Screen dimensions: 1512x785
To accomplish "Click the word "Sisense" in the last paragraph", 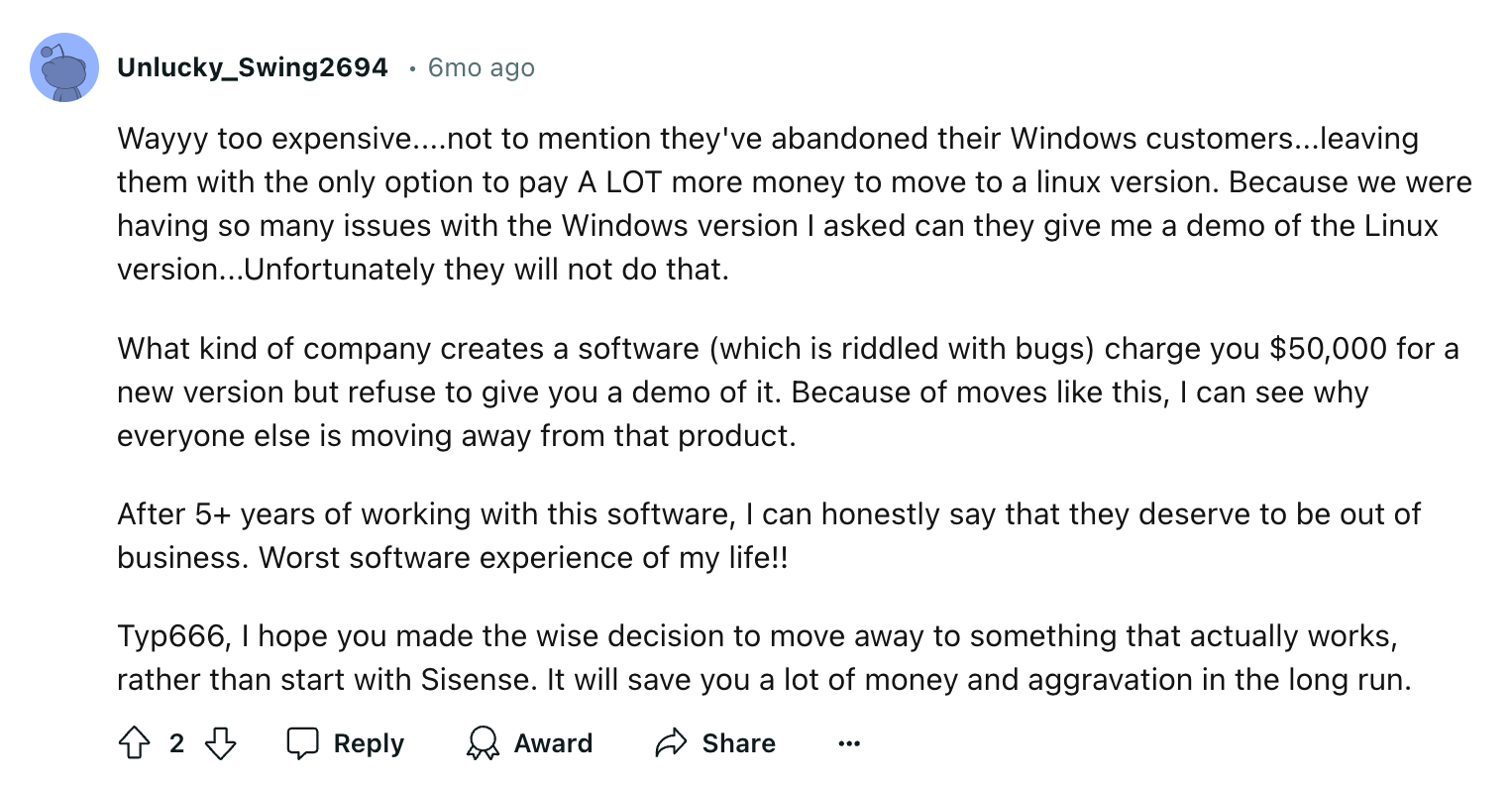I will pyautogui.click(x=475, y=679).
